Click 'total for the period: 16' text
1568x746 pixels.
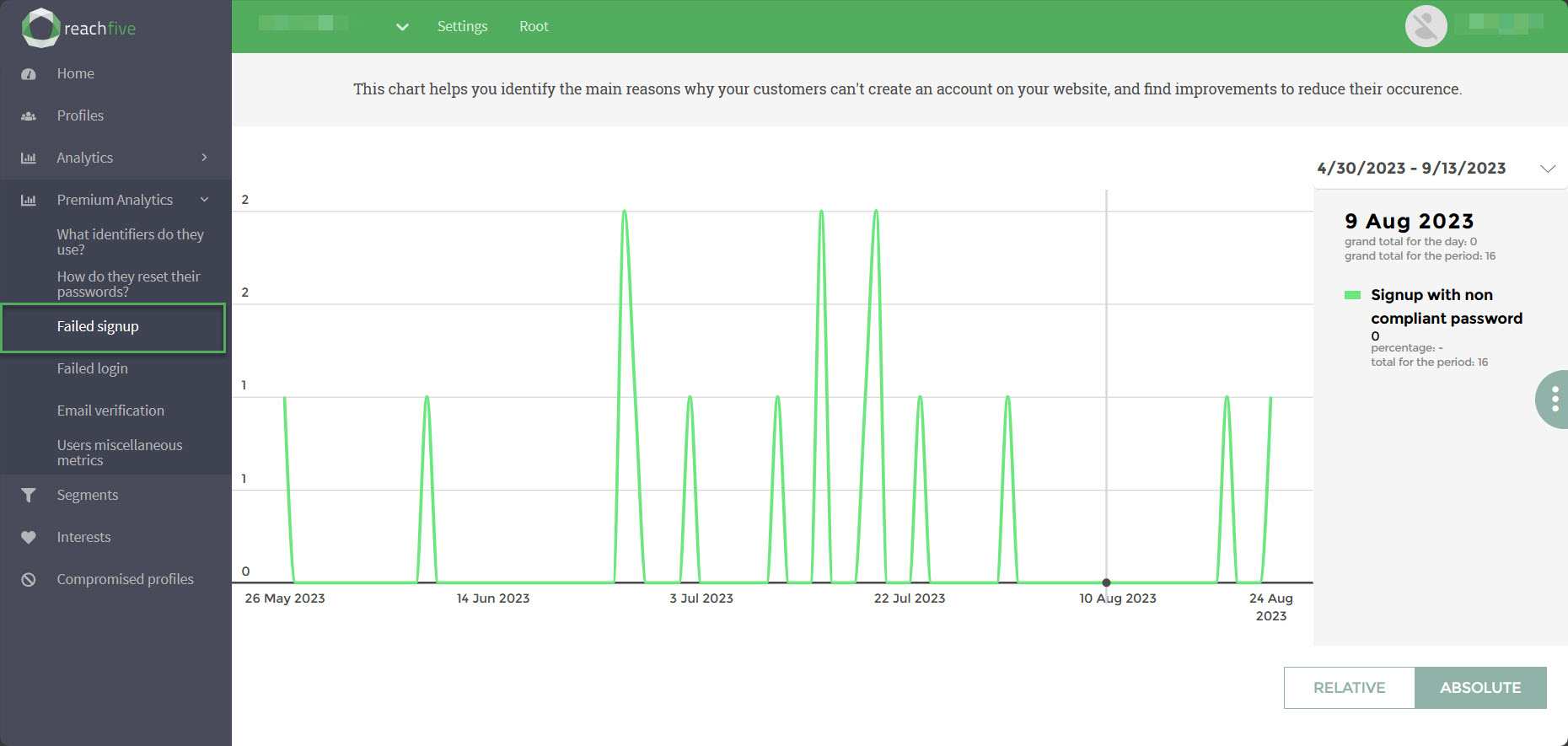click(1429, 362)
